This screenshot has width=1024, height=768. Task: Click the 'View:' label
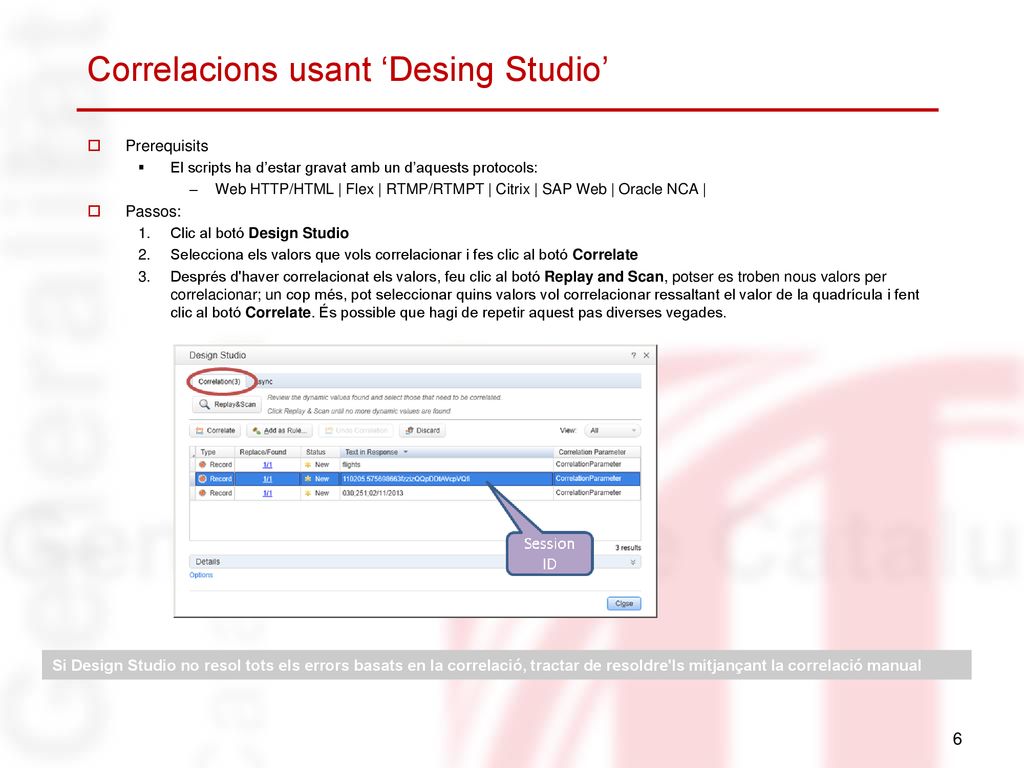coord(568,430)
